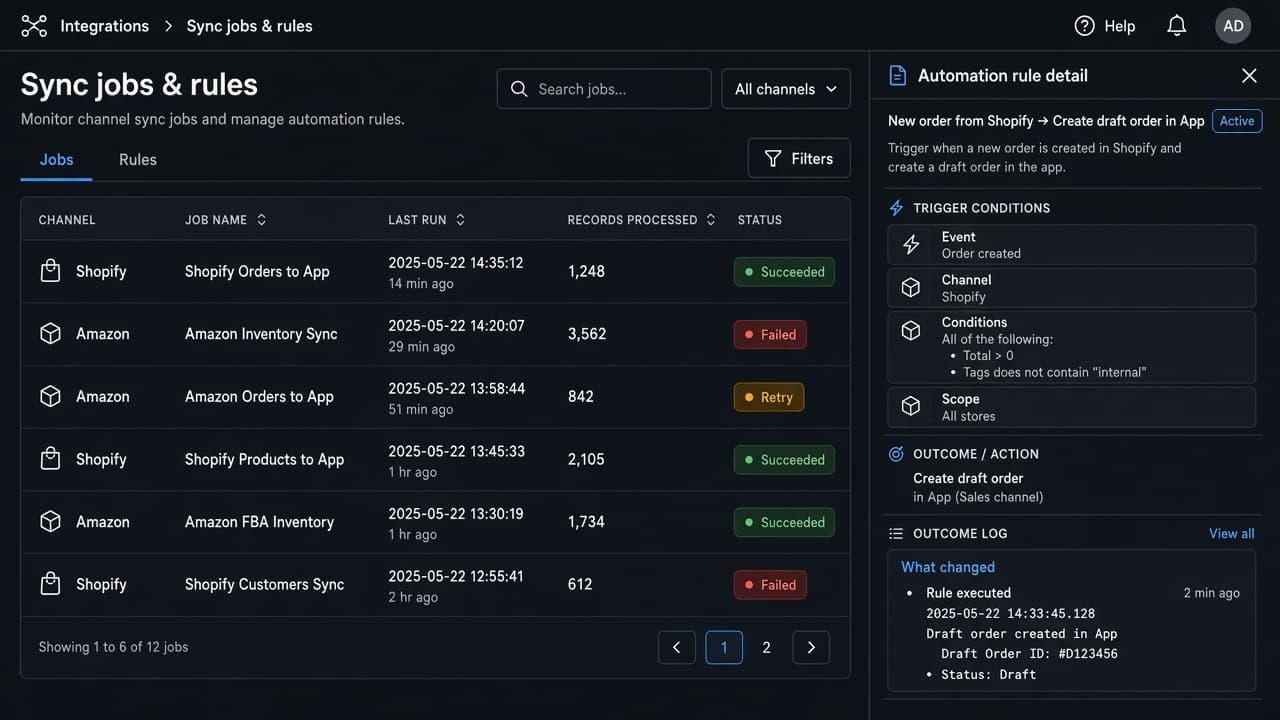This screenshot has height=720, width=1280.
Task: Click the 3,562 records processed value
Action: pyautogui.click(x=587, y=334)
